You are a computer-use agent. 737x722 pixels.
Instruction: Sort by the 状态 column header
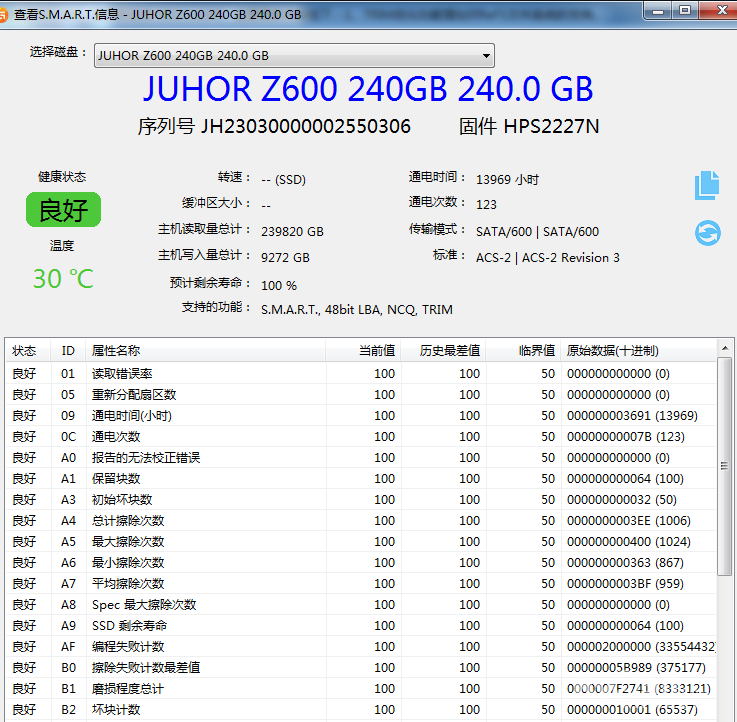(x=25, y=351)
